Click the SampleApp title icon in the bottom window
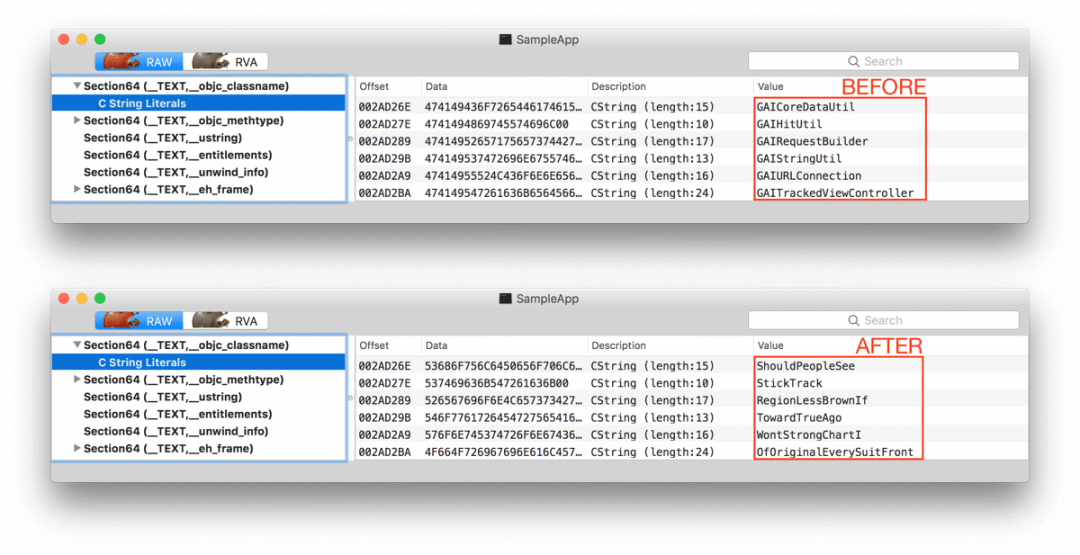The image size is (1080, 555). pos(506,298)
